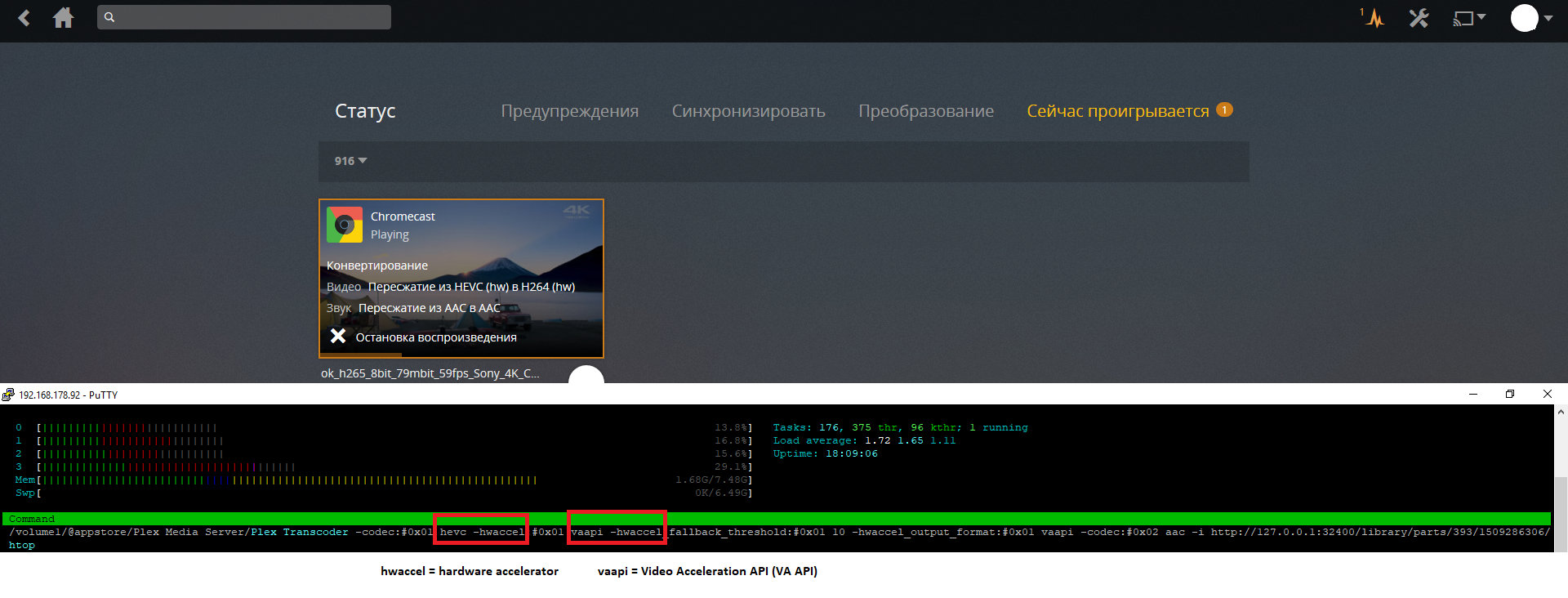Click the X stop playback icon
The width and height of the screenshot is (1568, 598).
point(337,337)
